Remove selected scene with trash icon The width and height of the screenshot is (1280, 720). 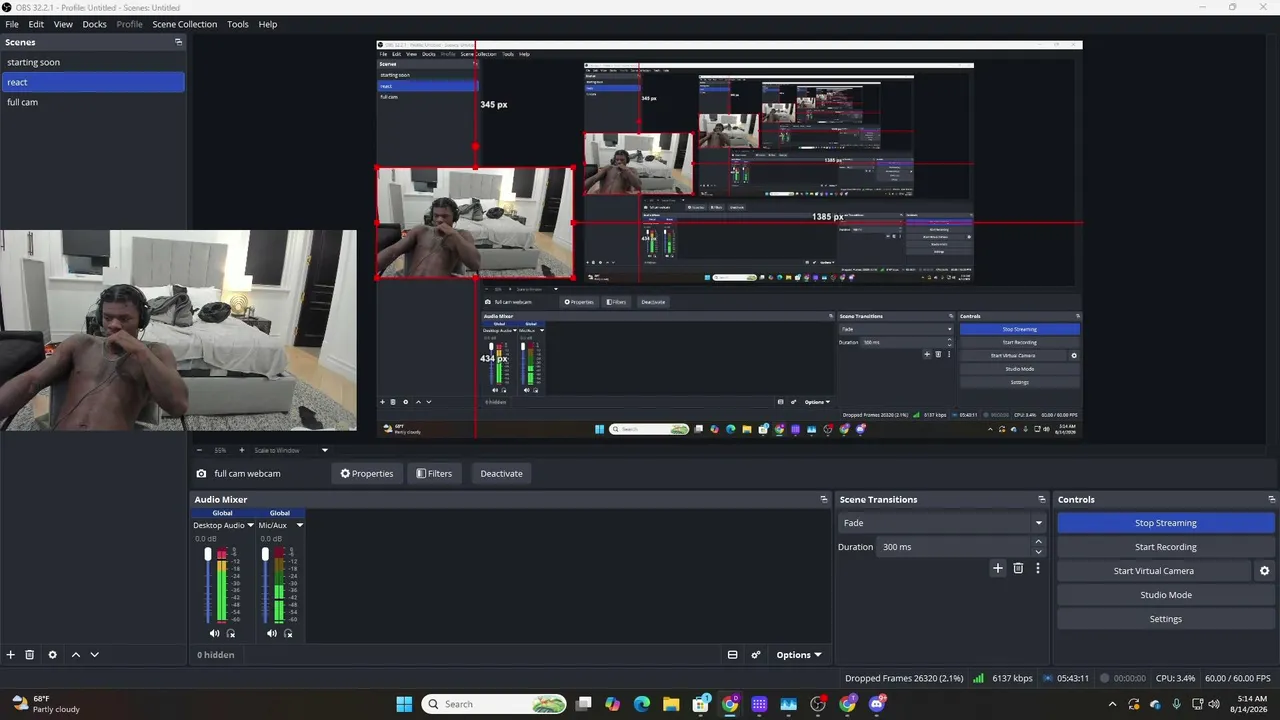coord(30,655)
